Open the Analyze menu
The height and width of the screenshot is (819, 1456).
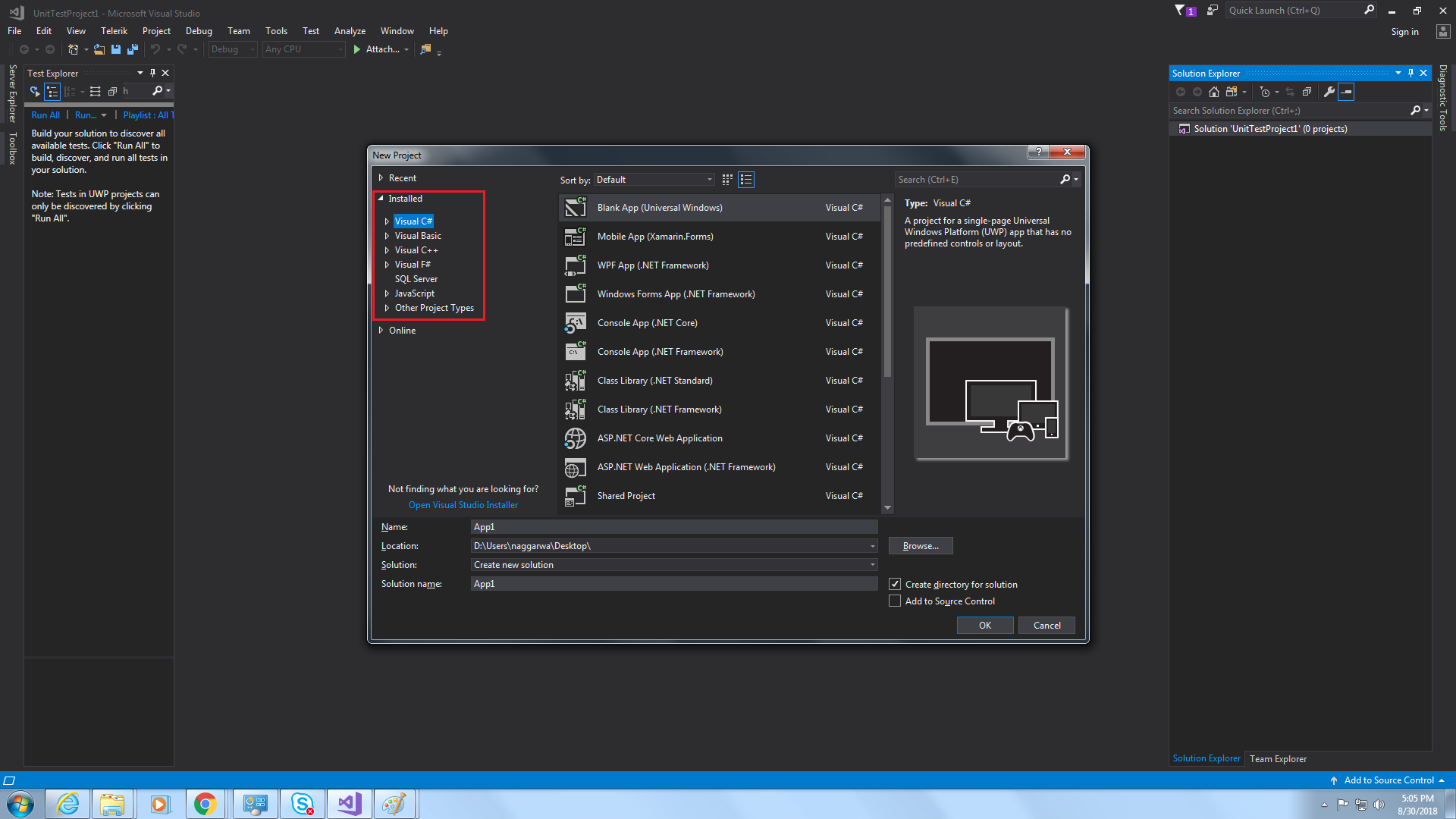coord(350,31)
